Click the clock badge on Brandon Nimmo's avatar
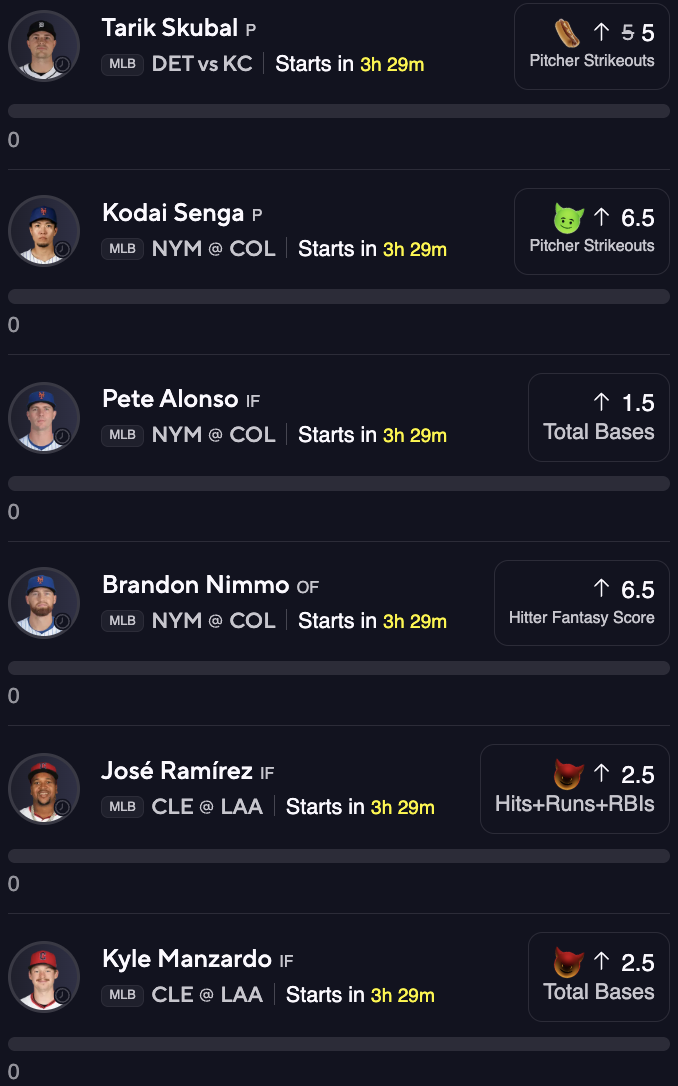This screenshot has height=1086, width=678. (62, 621)
